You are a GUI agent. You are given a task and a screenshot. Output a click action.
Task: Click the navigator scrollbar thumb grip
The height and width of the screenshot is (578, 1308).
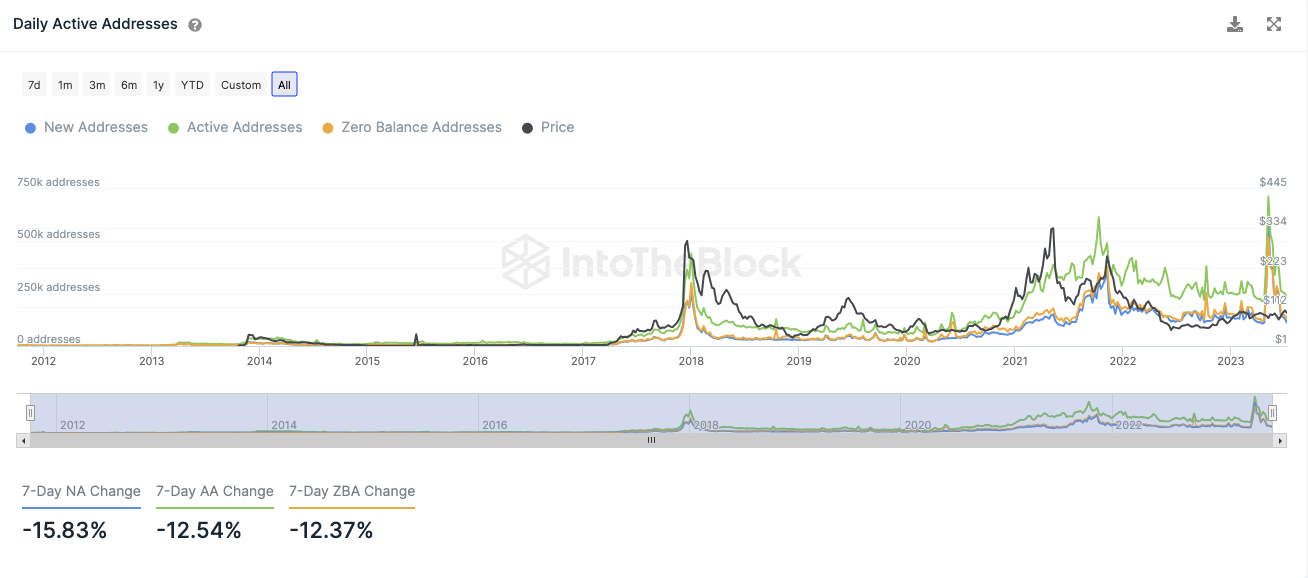651,439
